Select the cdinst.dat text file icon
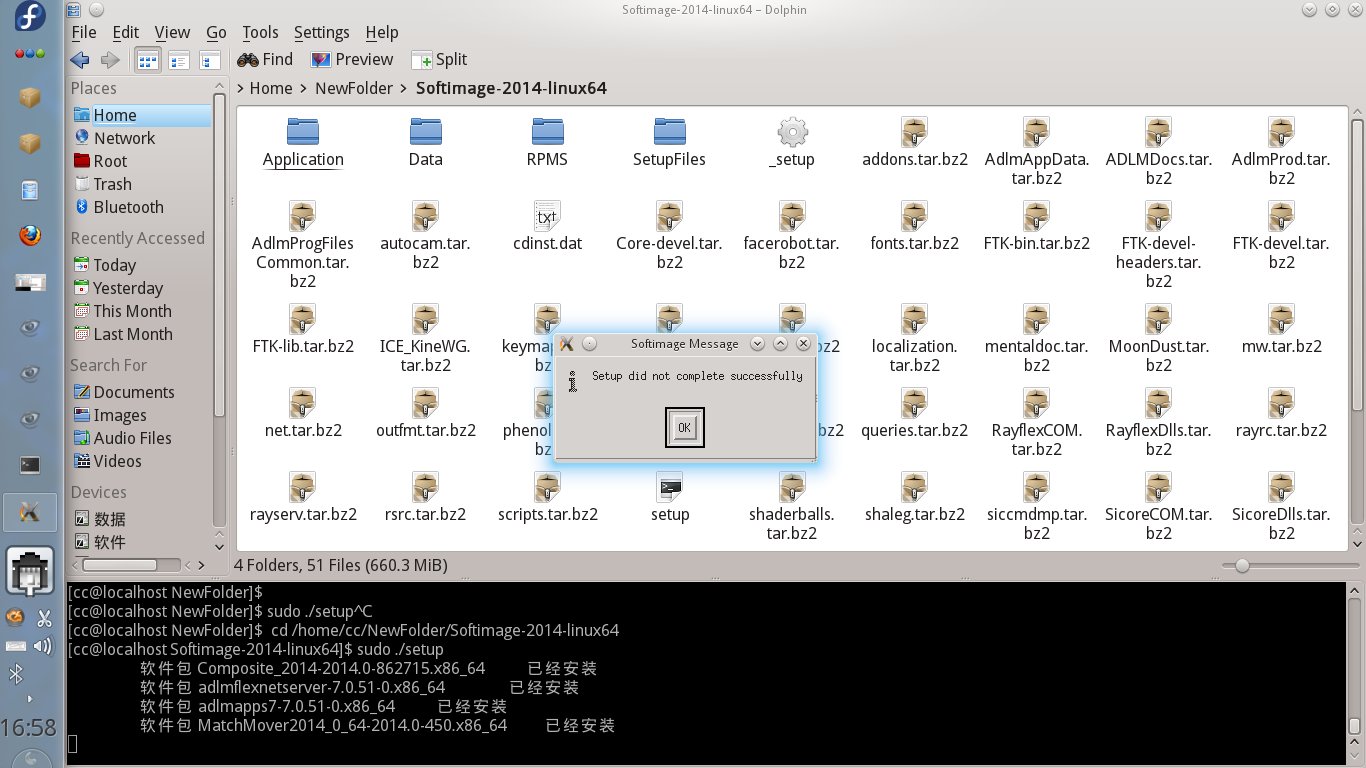Screen dimensions: 1366x768 tap(547, 215)
